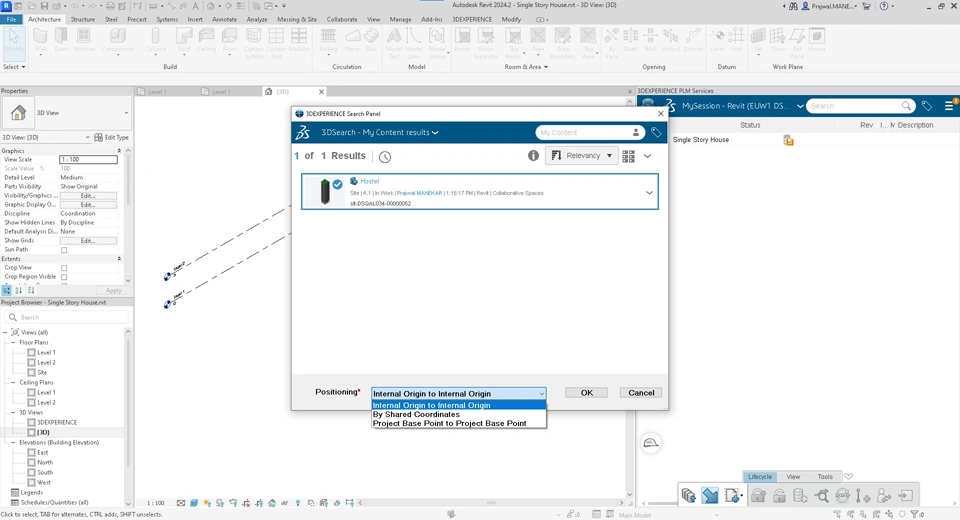Click the Detail Level icon in view control bar
Viewport: 960px width, 520px height.
181,503
